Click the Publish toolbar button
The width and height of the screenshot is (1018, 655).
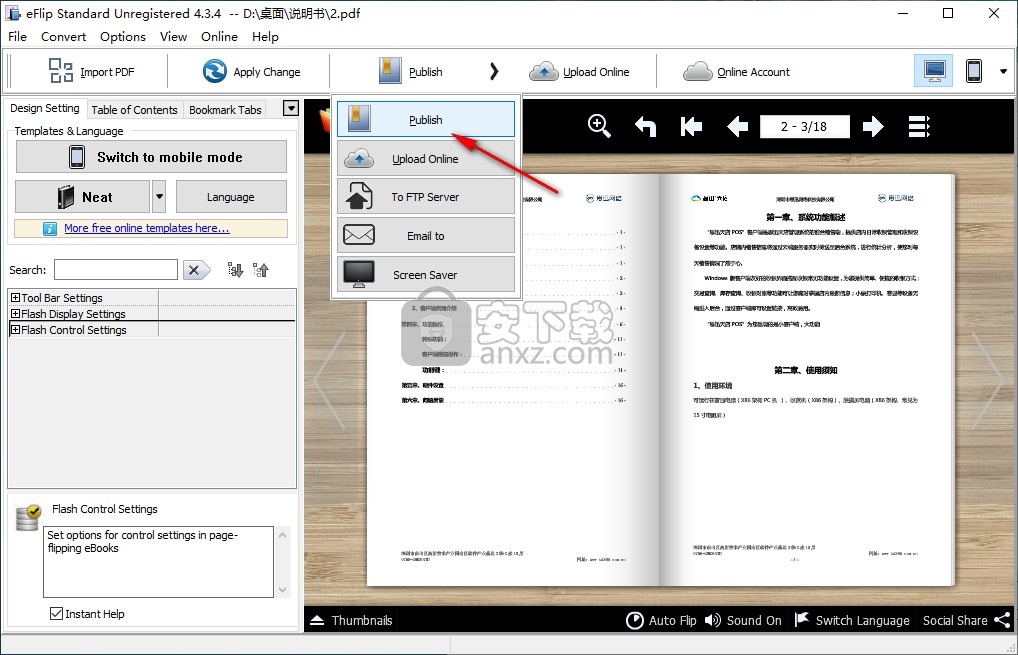point(410,71)
